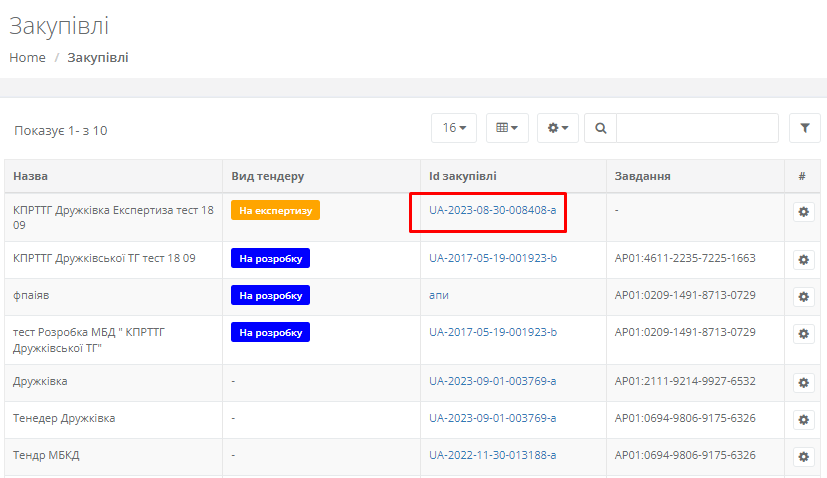Open gear actions for Тендр МБКД row
The width and height of the screenshot is (827, 478).
tap(803, 456)
